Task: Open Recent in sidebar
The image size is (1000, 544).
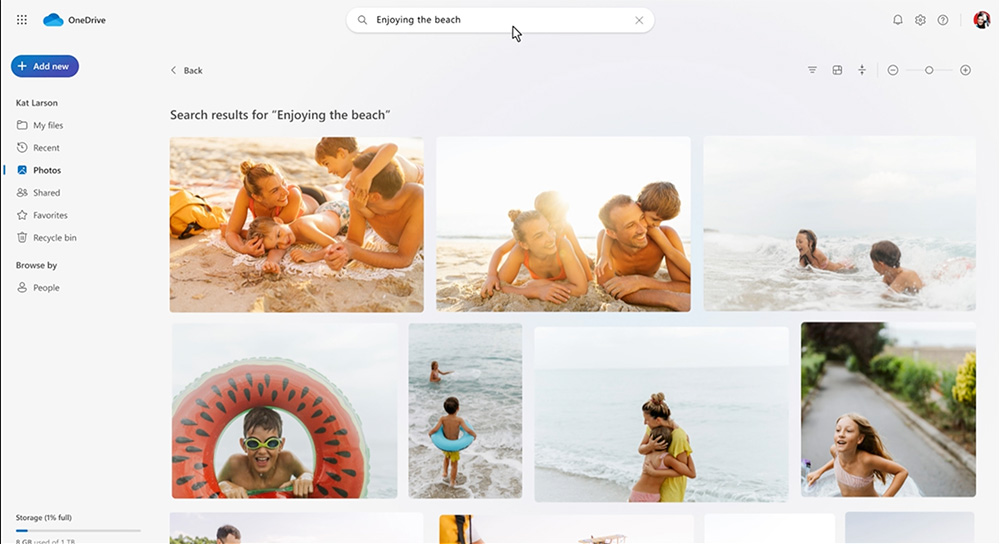Action: coord(46,148)
